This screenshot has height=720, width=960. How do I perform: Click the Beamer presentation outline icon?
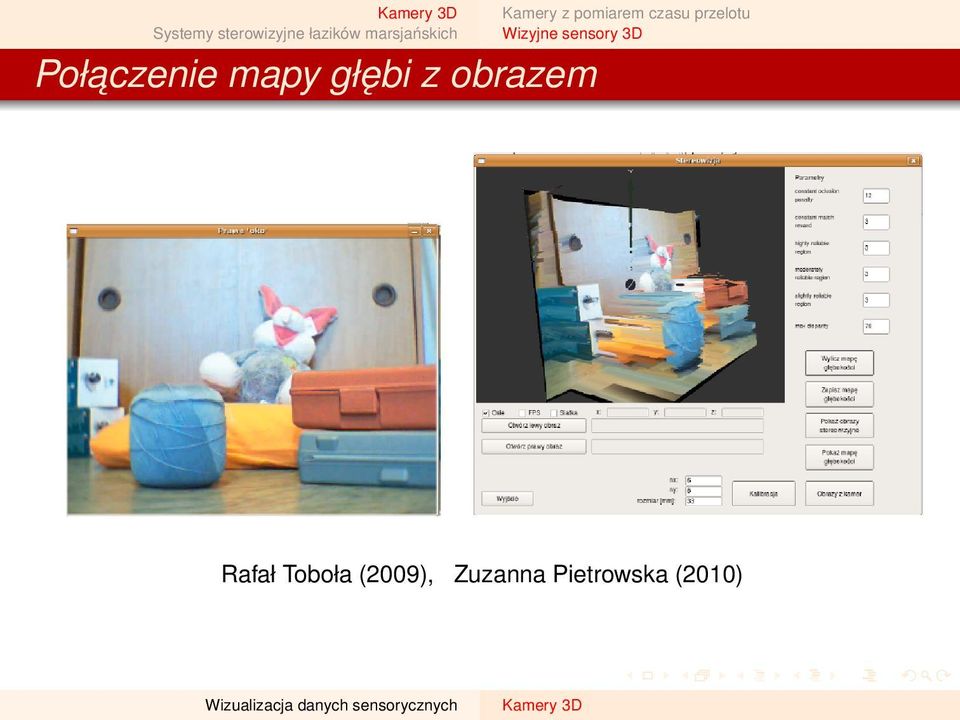(x=869, y=676)
